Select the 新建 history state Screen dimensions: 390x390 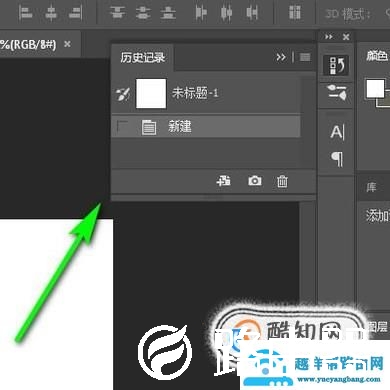click(206, 127)
